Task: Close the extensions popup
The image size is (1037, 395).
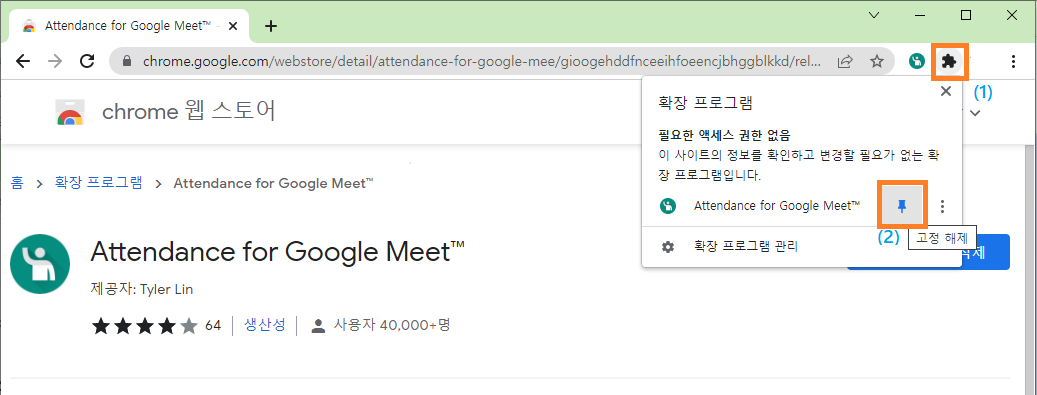Action: 946,91
